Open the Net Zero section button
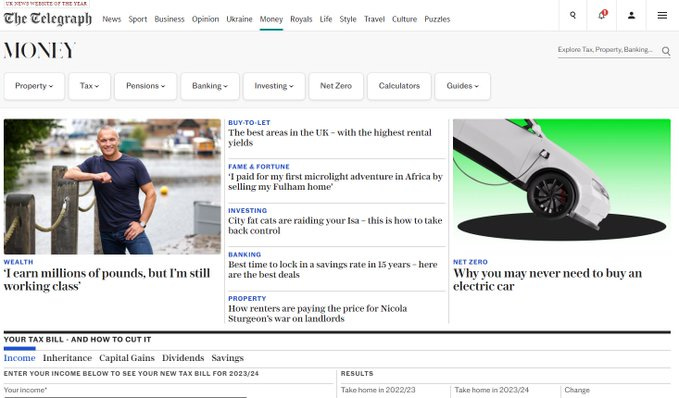 click(x=336, y=86)
